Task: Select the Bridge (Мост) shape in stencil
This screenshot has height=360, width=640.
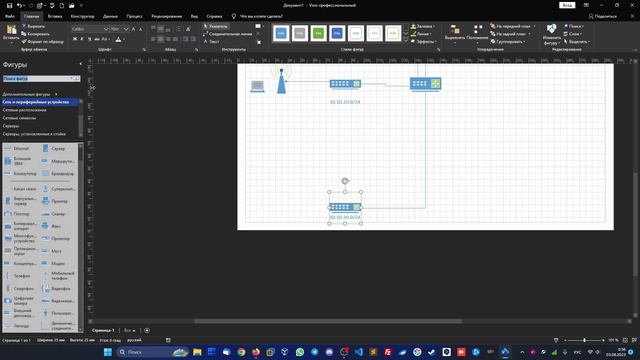Action: [x=51, y=251]
